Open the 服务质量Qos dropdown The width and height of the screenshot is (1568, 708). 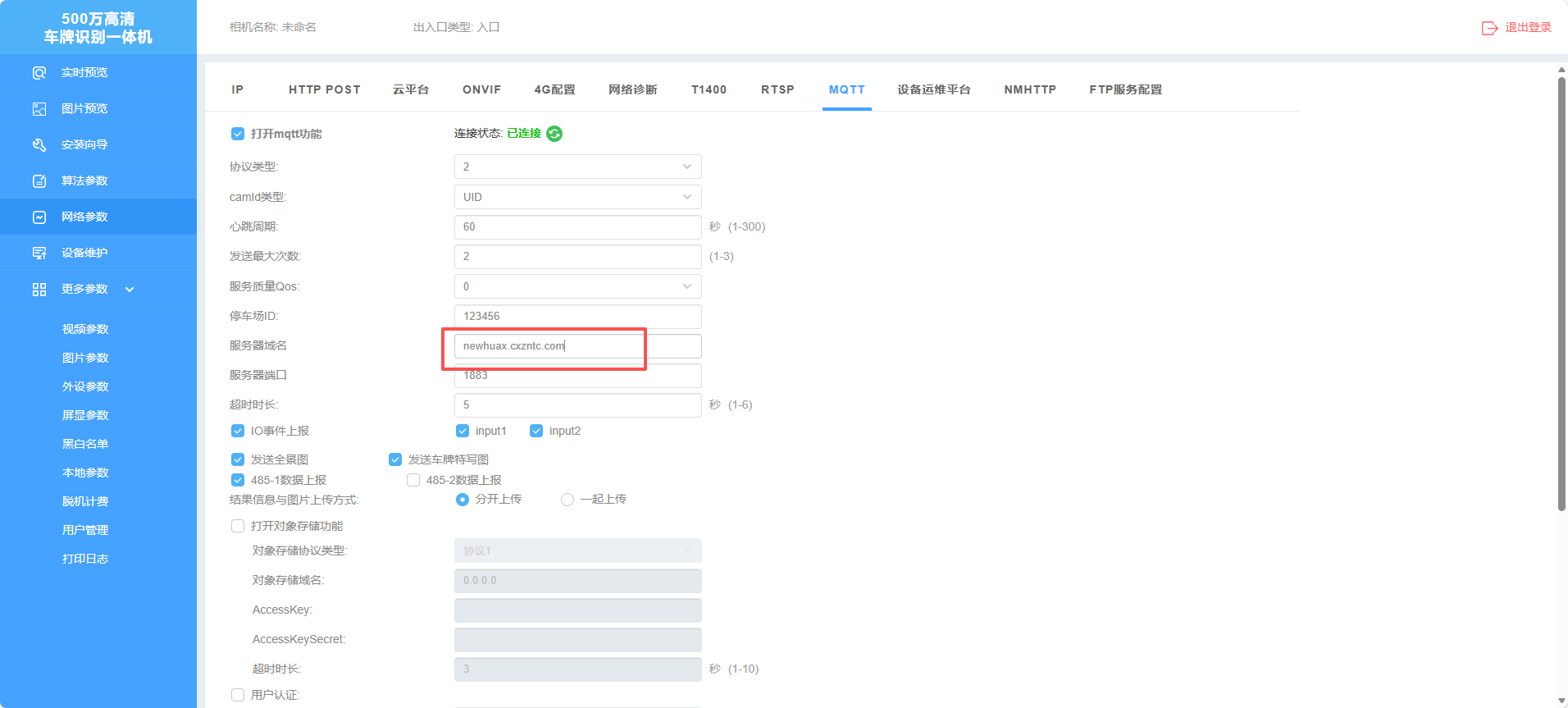(578, 286)
